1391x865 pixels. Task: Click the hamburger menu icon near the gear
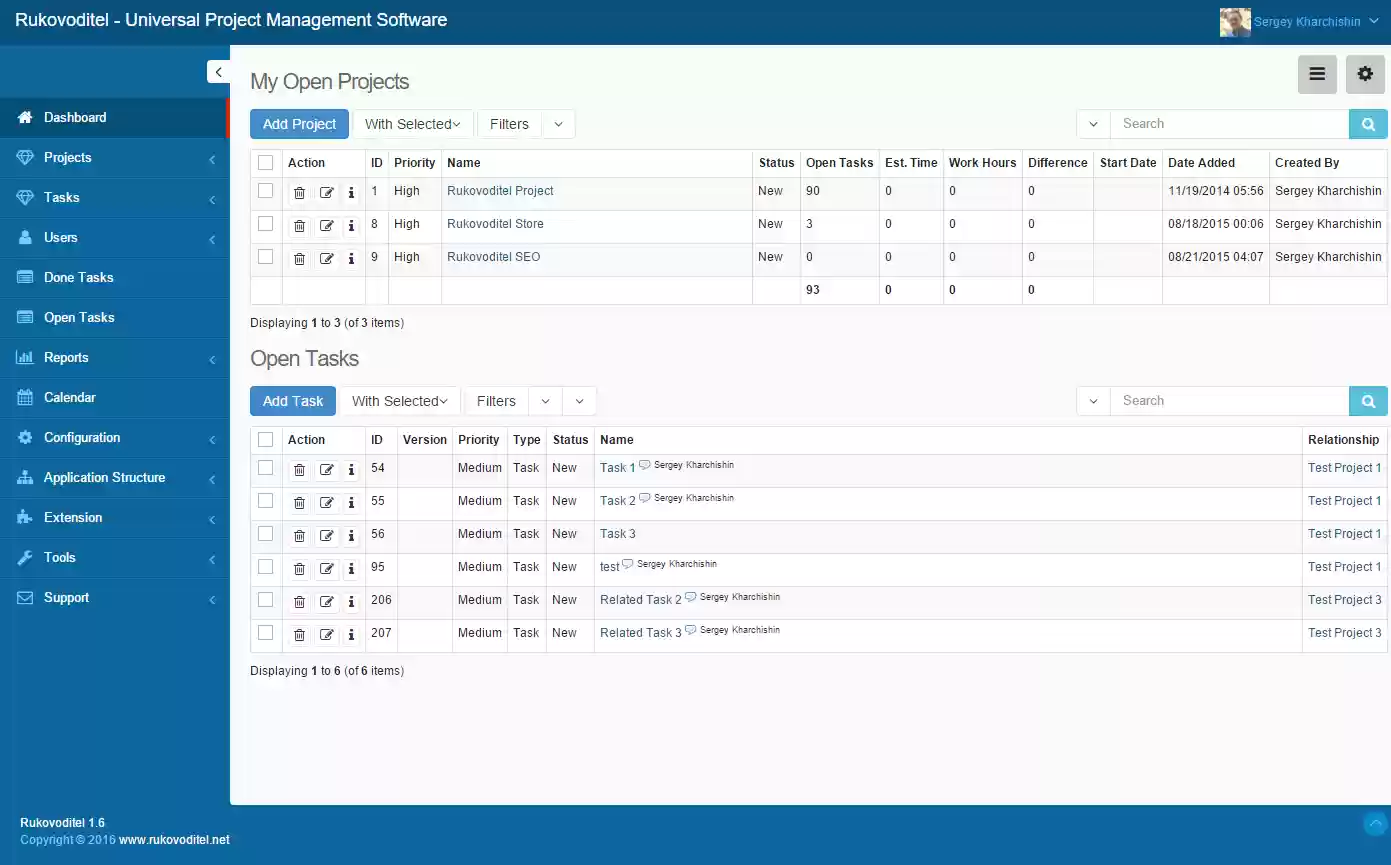click(1317, 73)
